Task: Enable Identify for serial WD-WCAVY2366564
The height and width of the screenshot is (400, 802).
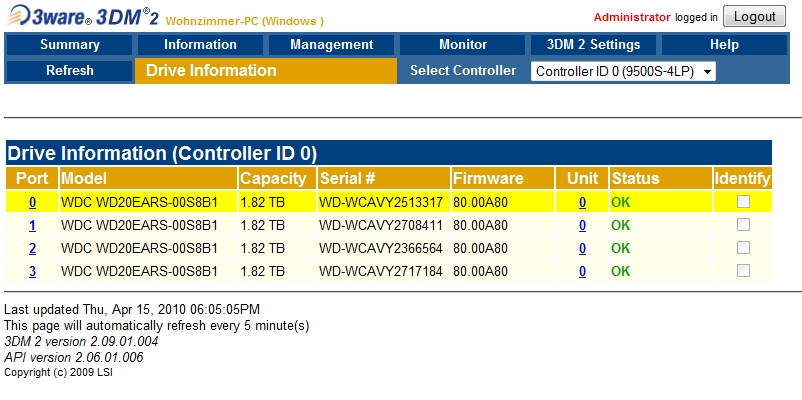Action: pyautogui.click(x=743, y=248)
